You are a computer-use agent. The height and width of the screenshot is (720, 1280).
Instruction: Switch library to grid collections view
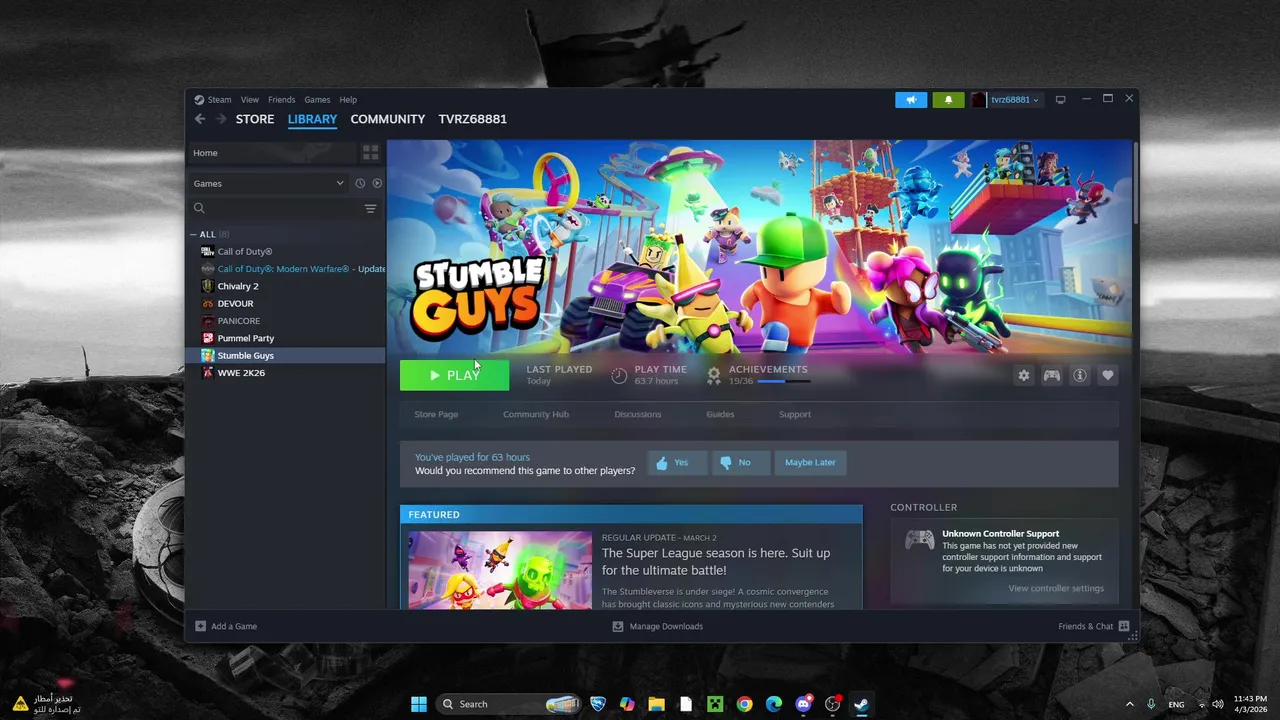(x=371, y=153)
